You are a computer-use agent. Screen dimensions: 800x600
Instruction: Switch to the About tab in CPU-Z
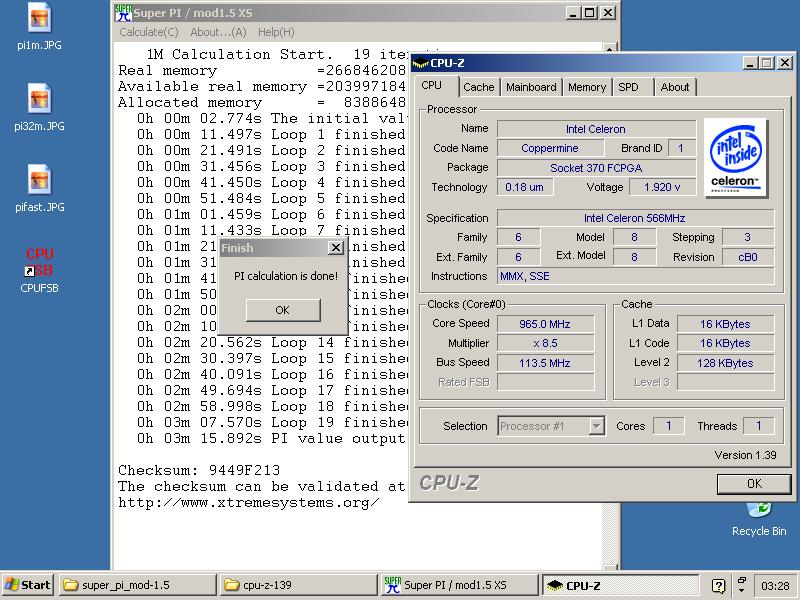click(x=674, y=87)
